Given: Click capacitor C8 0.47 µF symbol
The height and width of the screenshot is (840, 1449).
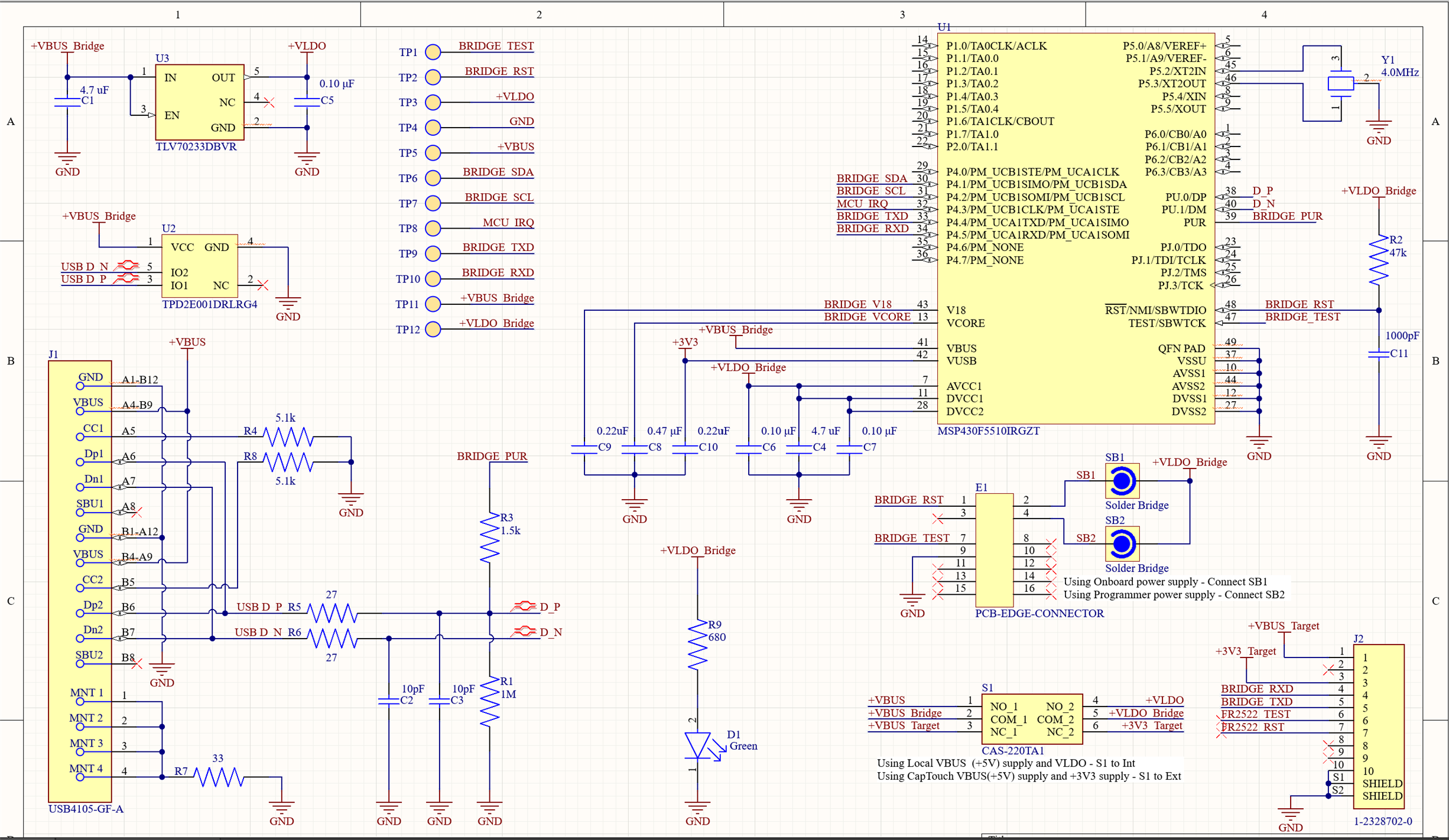Looking at the screenshot, I should point(635,450).
